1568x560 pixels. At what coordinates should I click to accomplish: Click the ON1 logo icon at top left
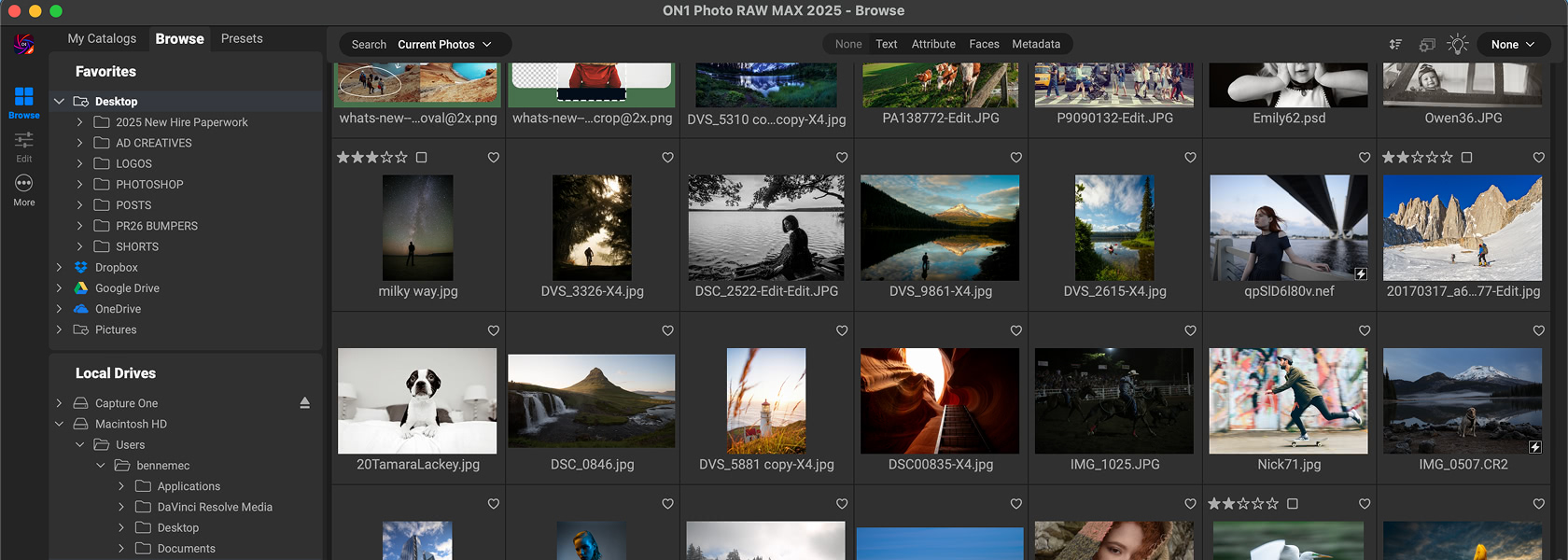[x=24, y=44]
